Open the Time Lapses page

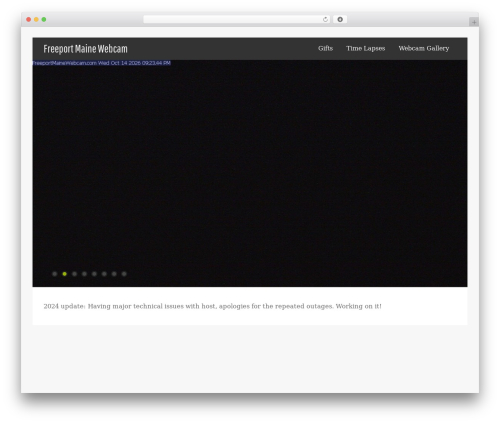[x=365, y=48]
